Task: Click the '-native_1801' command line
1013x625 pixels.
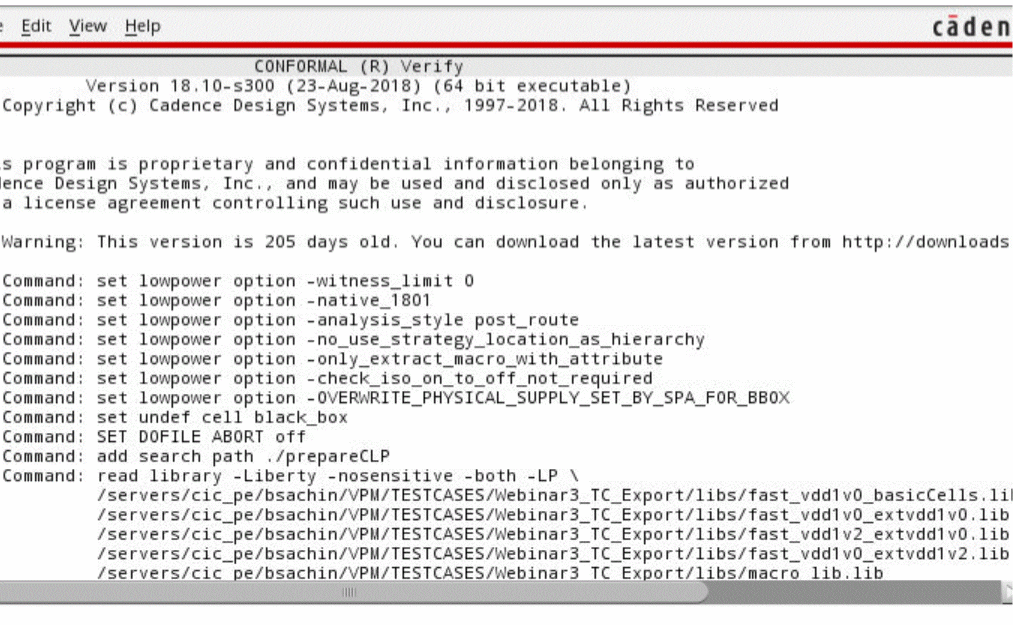Action: pos(216,300)
